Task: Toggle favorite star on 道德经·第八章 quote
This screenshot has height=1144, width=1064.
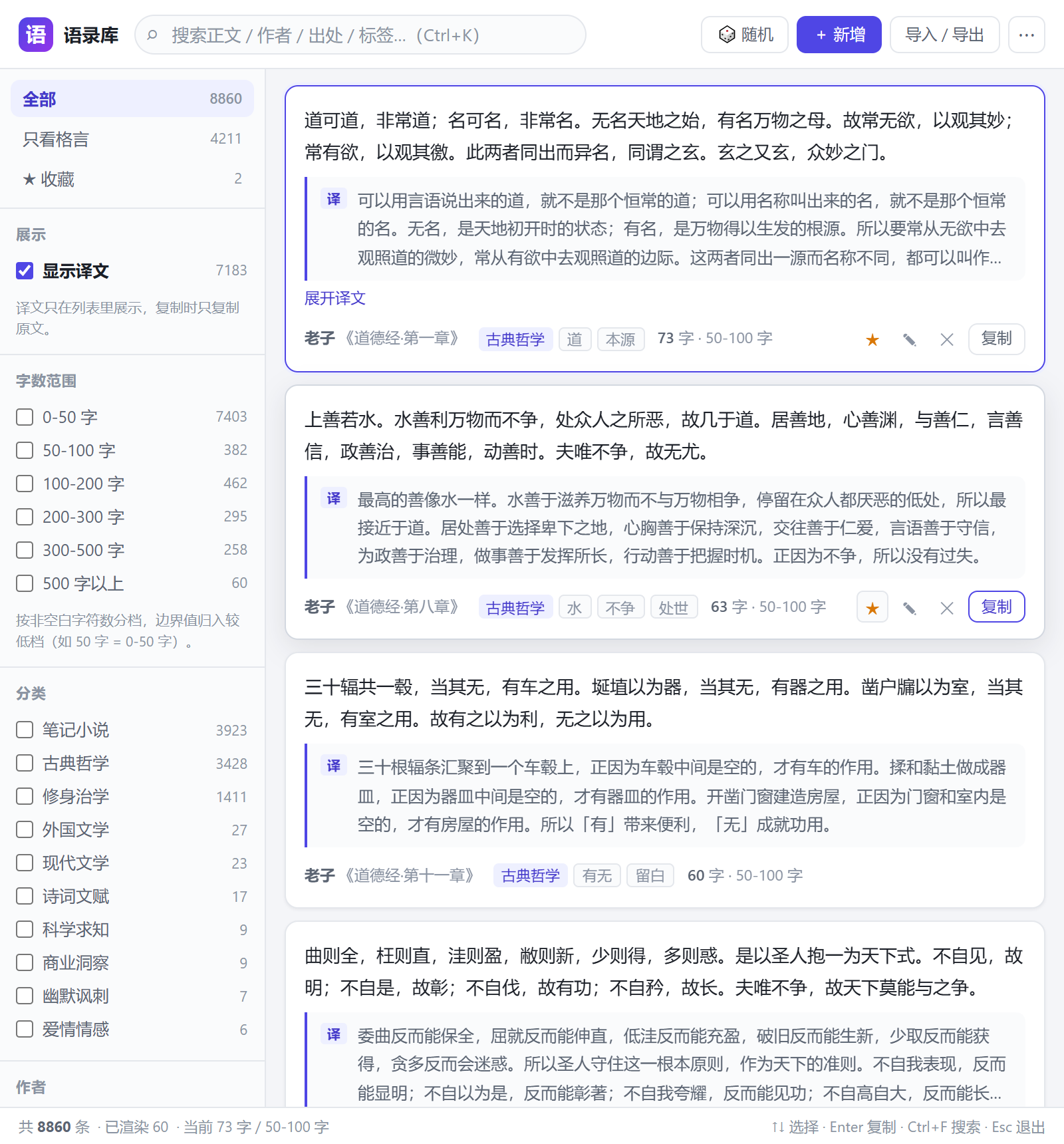Action: 872,608
